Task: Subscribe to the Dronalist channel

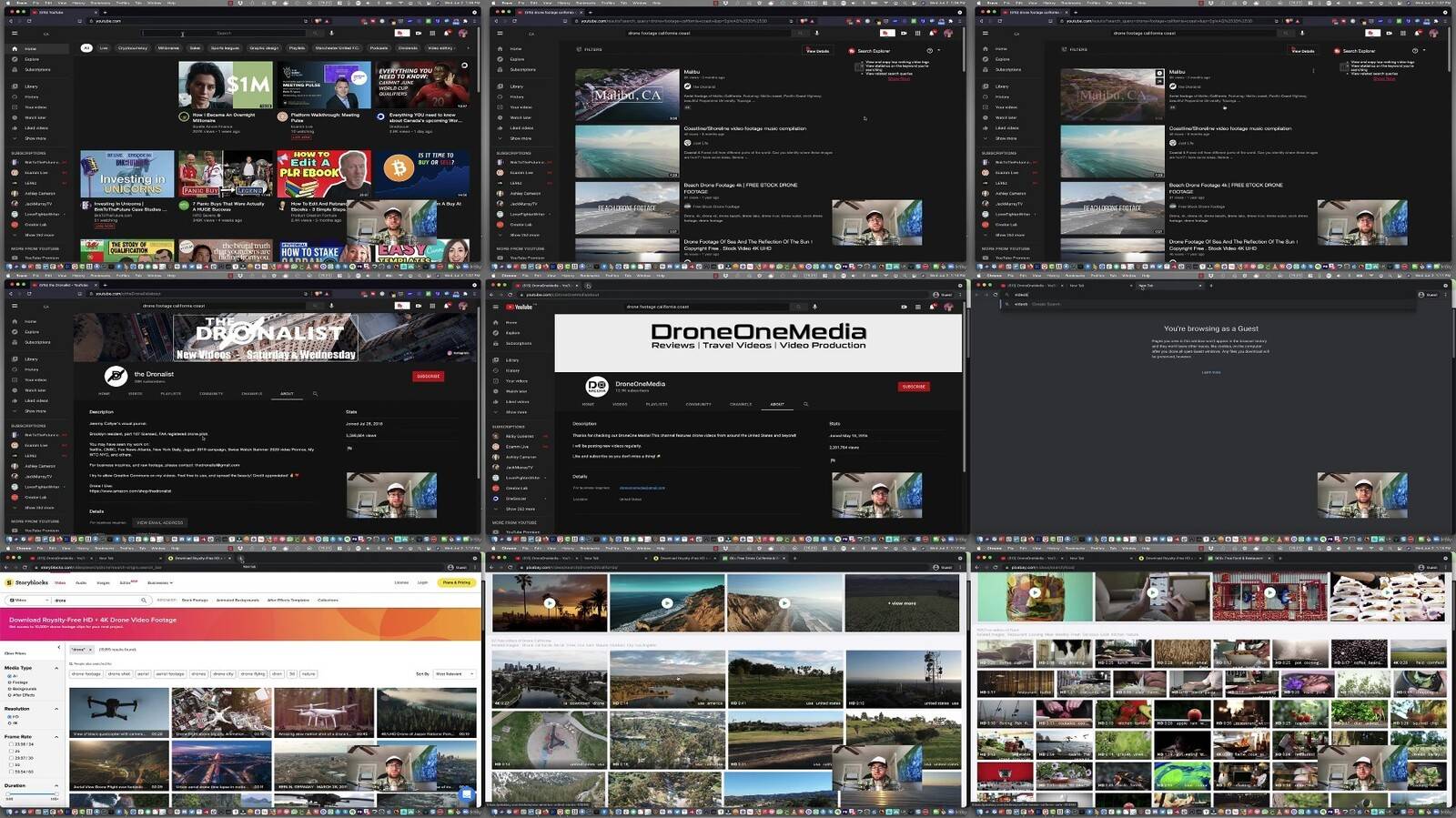Action: point(428,376)
